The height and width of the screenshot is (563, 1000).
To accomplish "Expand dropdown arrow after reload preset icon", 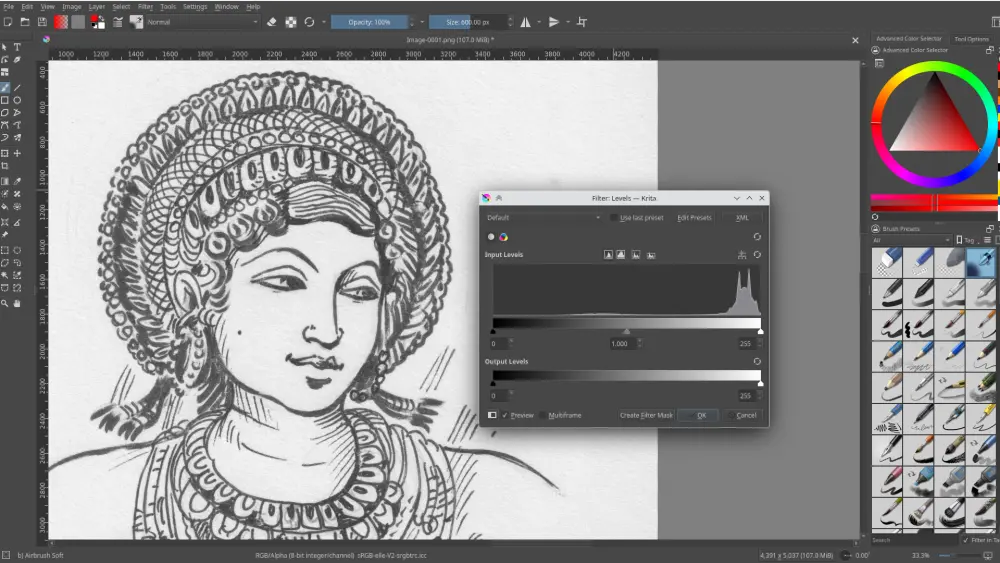I will click(323, 22).
